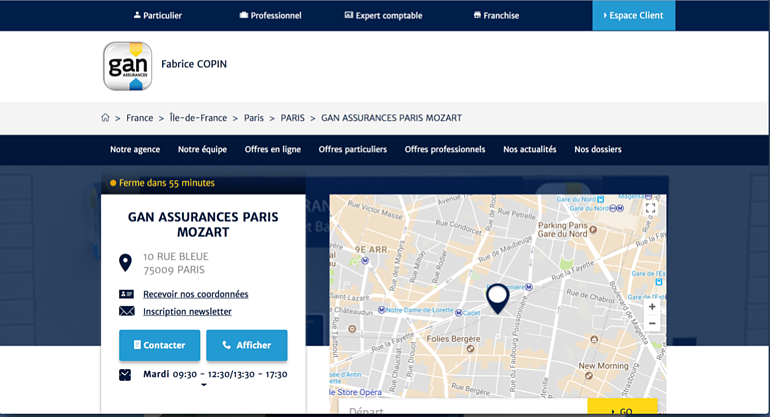
Task: Click GAN ASSURANCES PARIS MOZART breadcrumb
Action: pyautogui.click(x=391, y=118)
